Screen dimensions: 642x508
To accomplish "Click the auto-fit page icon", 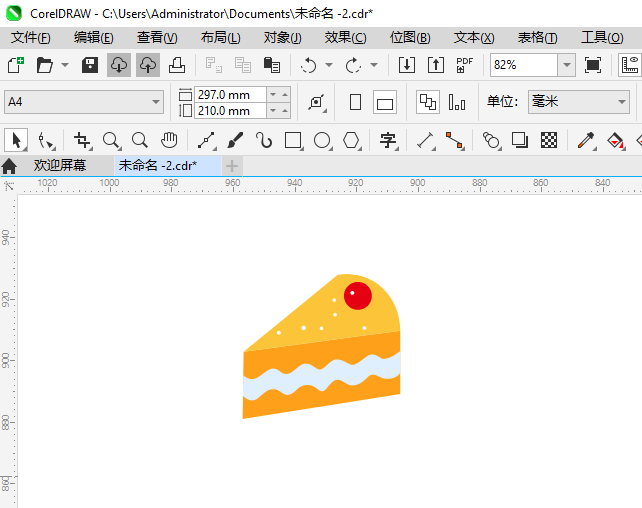I will coord(317,102).
